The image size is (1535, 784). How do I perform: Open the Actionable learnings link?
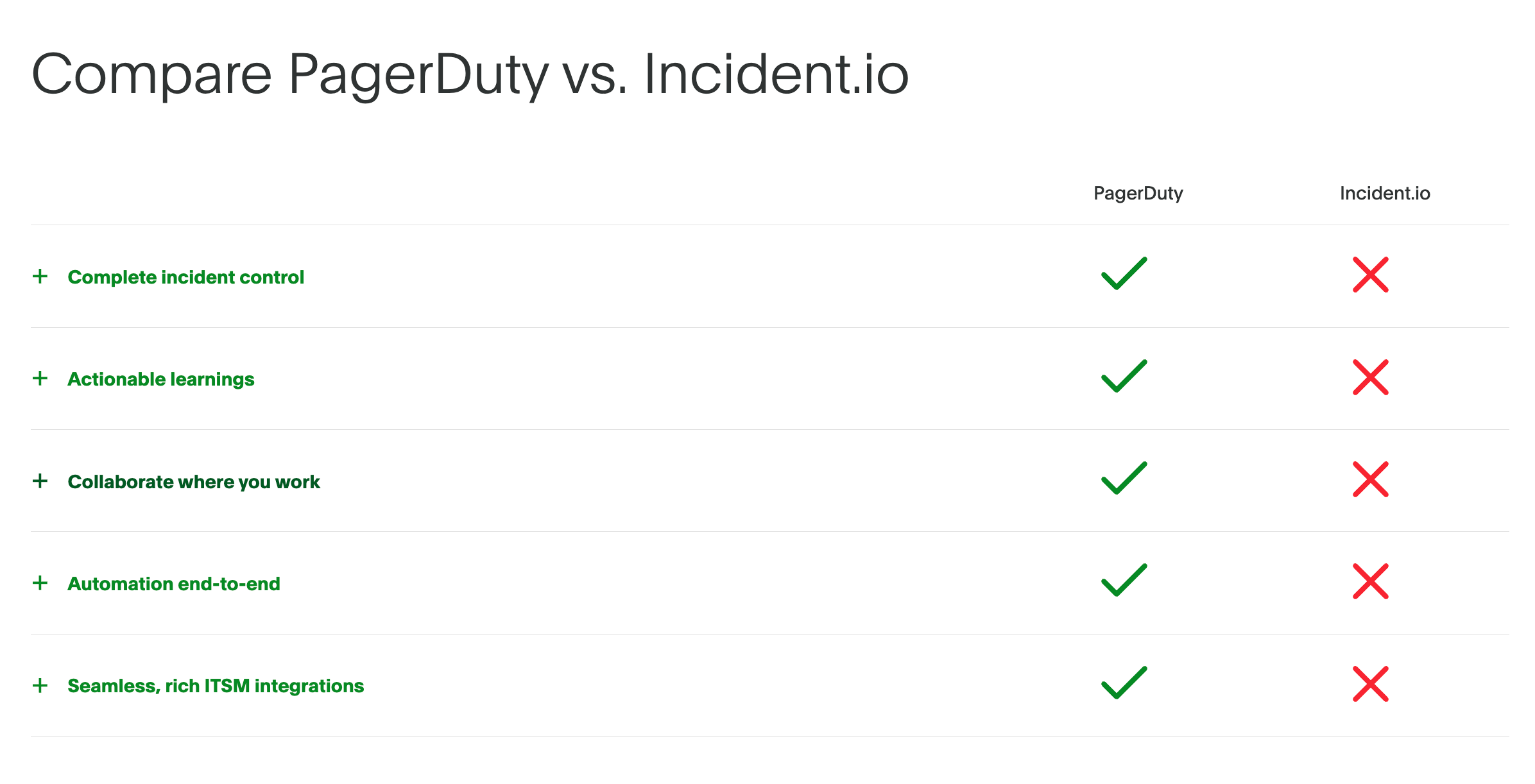pos(161,379)
